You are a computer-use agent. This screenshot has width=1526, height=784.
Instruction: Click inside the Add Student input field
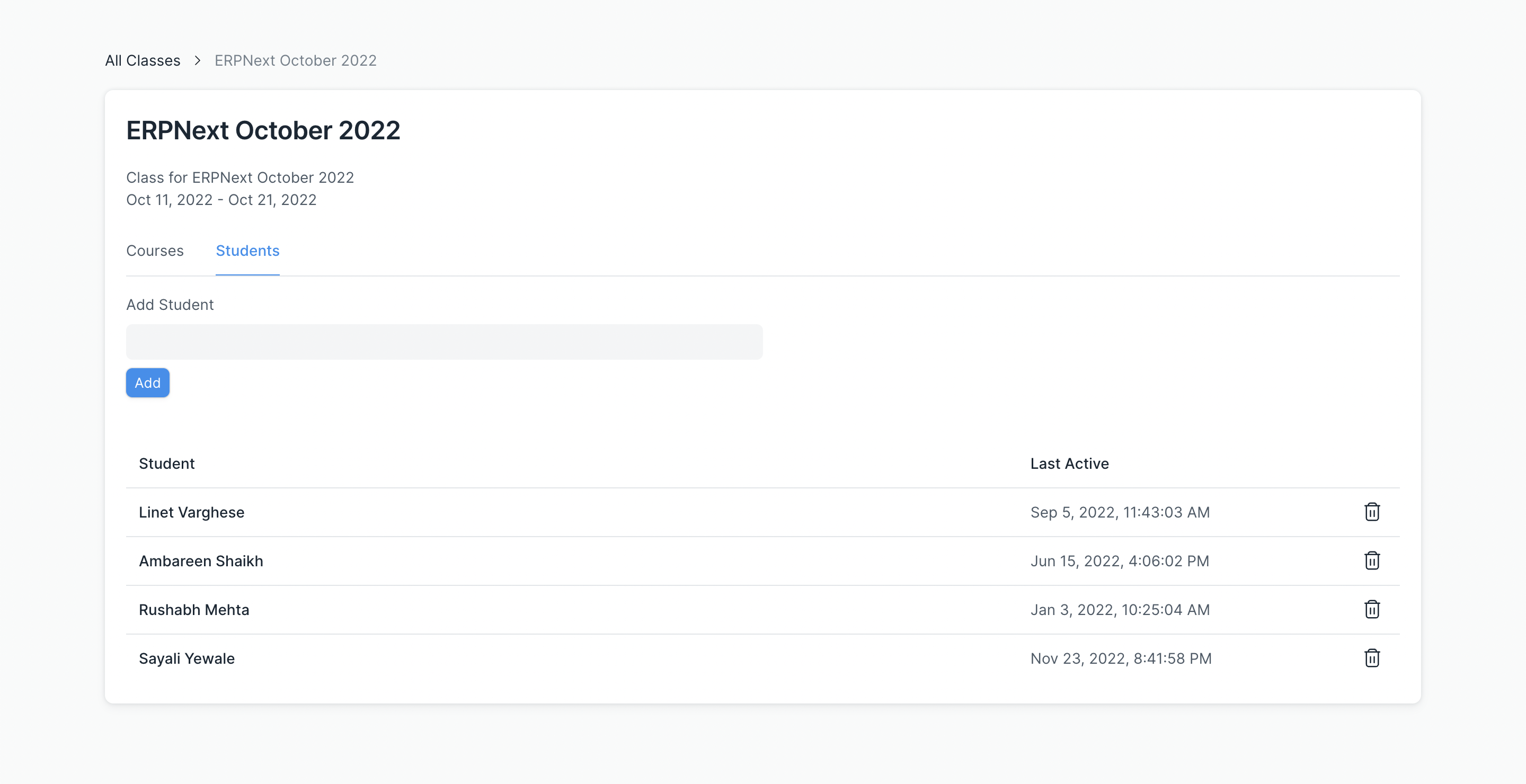pos(443,342)
